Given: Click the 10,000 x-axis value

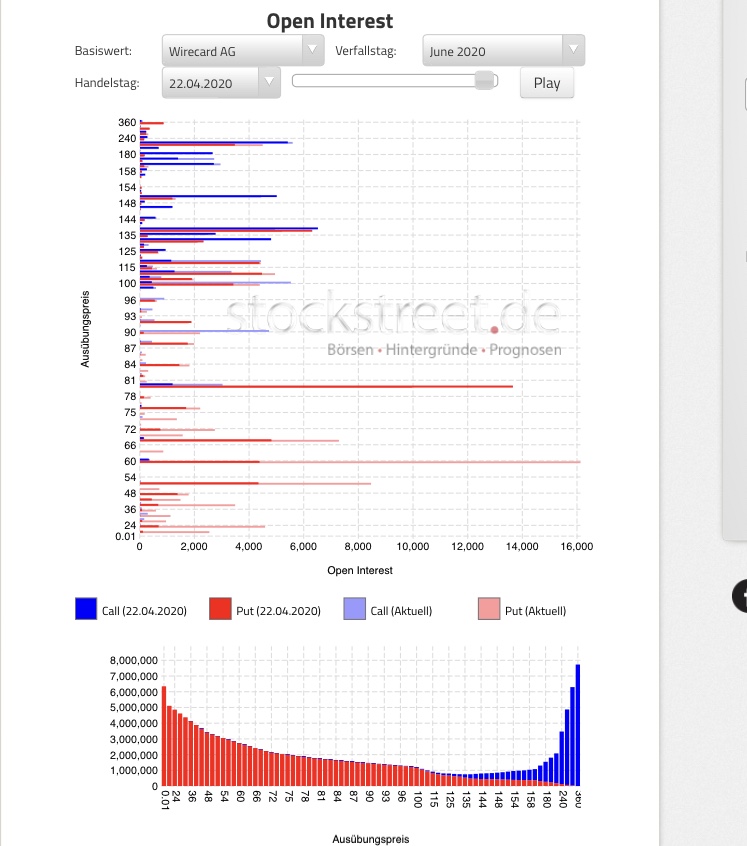Looking at the screenshot, I should click(x=413, y=547).
